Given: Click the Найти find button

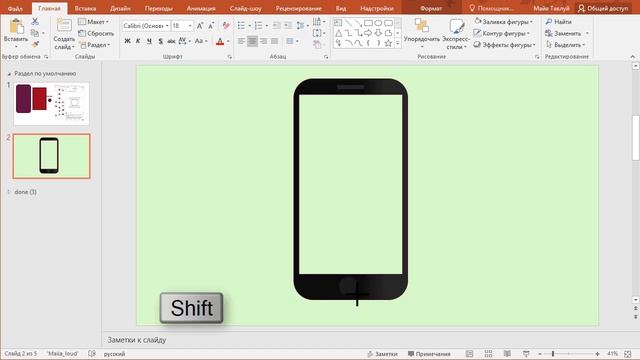Looking at the screenshot, I should [558, 22].
